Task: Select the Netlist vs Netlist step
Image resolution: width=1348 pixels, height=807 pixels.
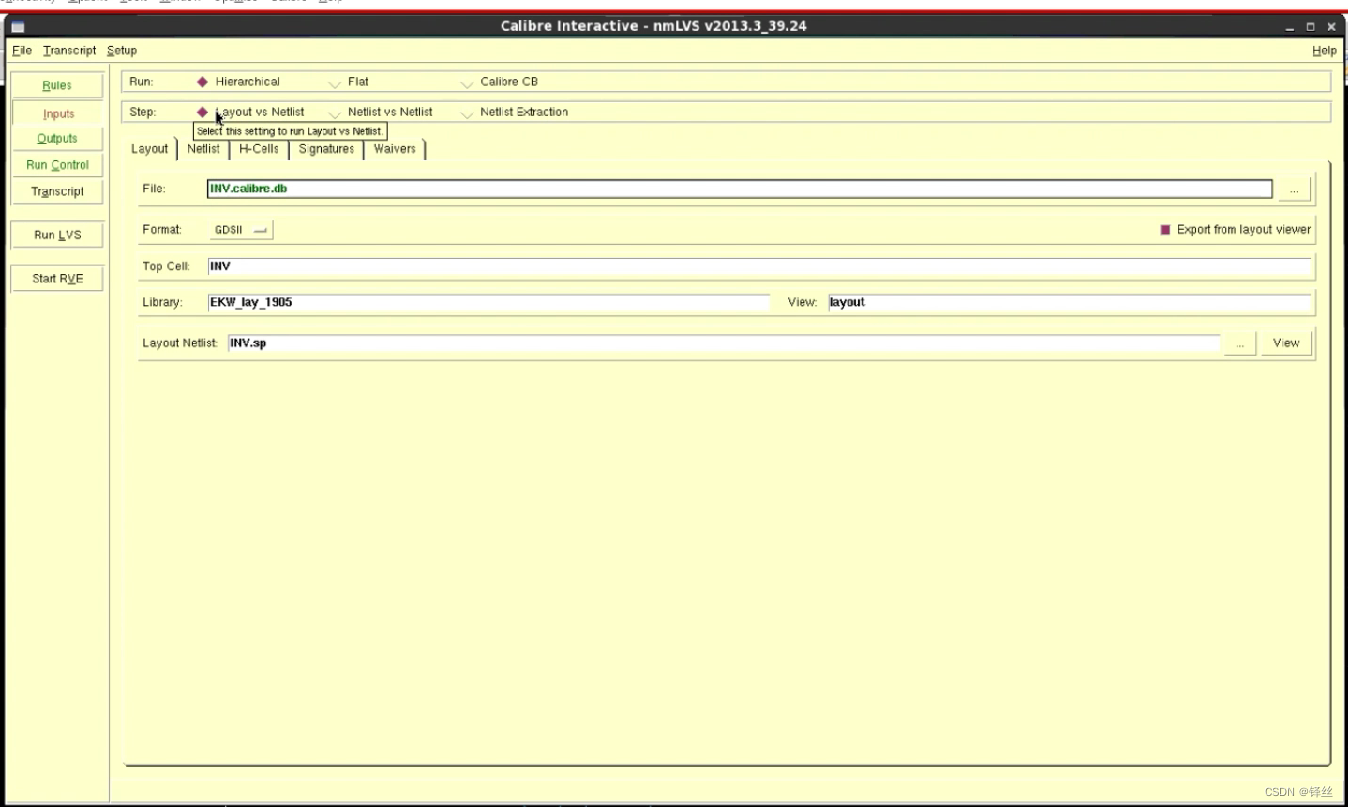Action: click(381, 112)
